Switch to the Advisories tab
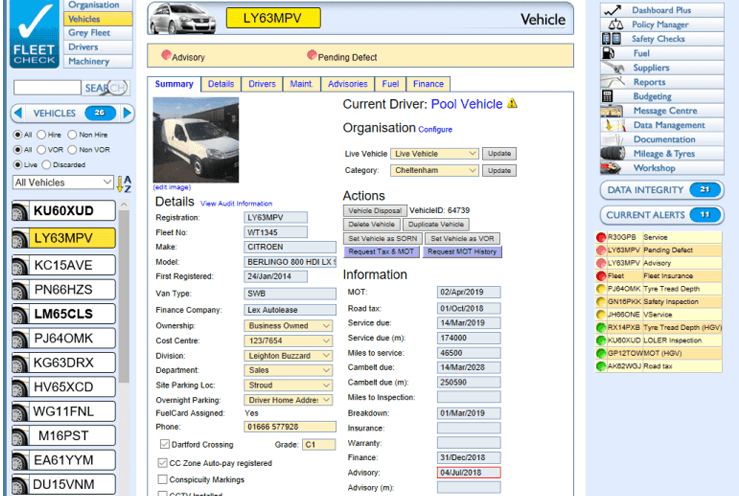The image size is (739, 496). click(x=347, y=85)
